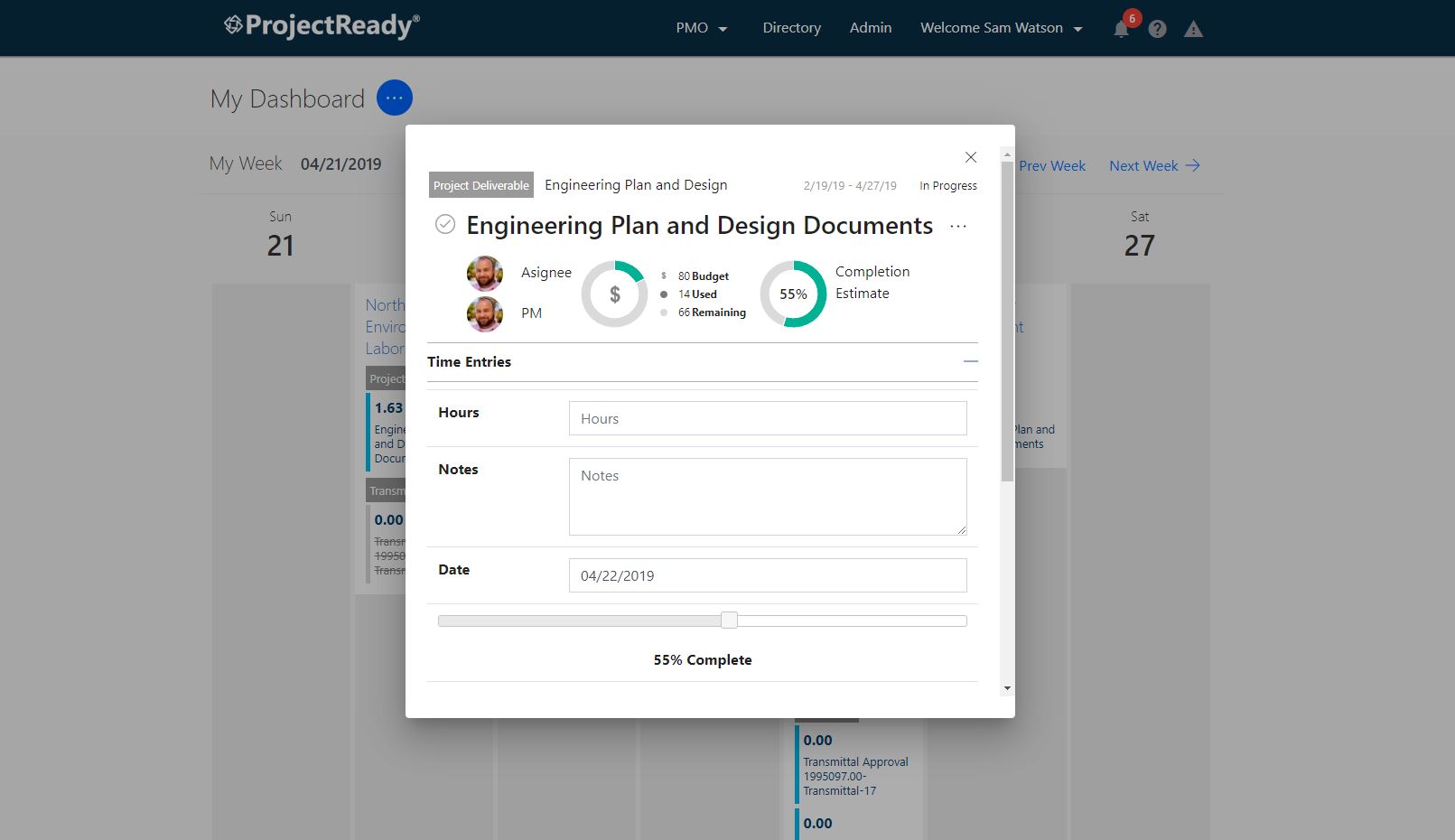Open Transmittal Approval 1995097.00-Transmittal-17 card
Viewport: 1455px width, 840px height.
coord(857,764)
